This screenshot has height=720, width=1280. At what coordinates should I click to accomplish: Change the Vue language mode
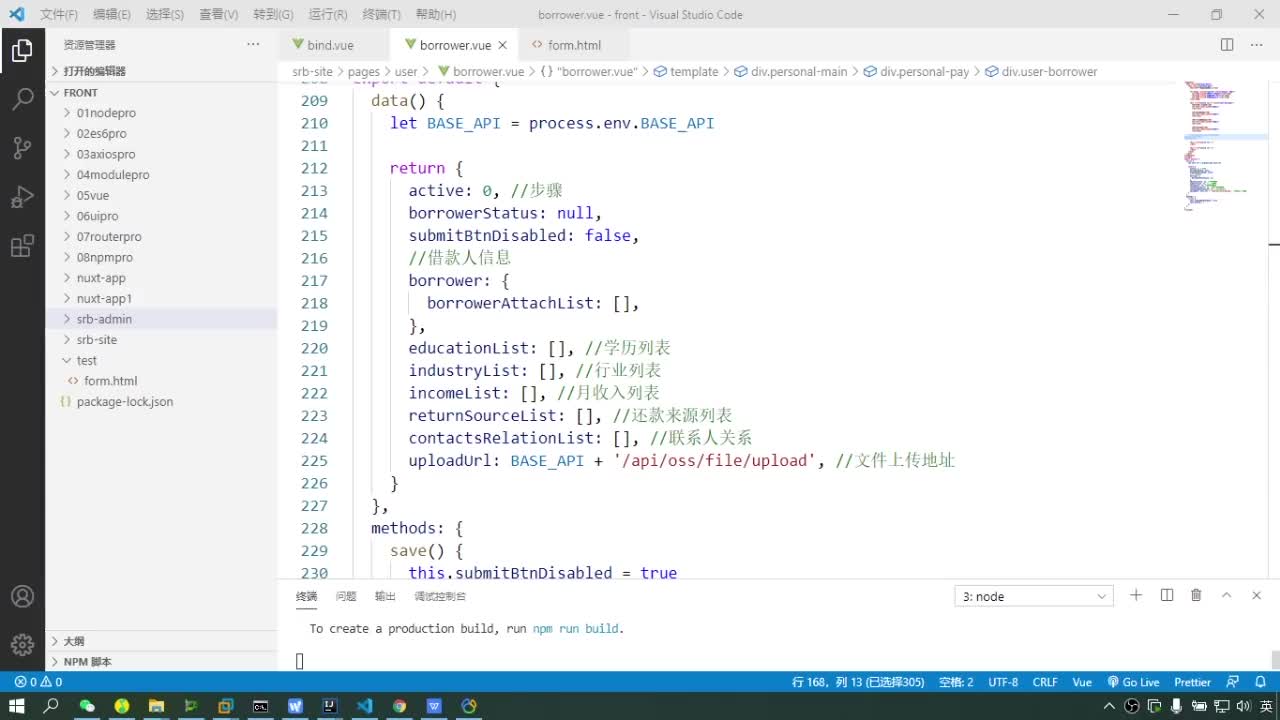point(1082,682)
